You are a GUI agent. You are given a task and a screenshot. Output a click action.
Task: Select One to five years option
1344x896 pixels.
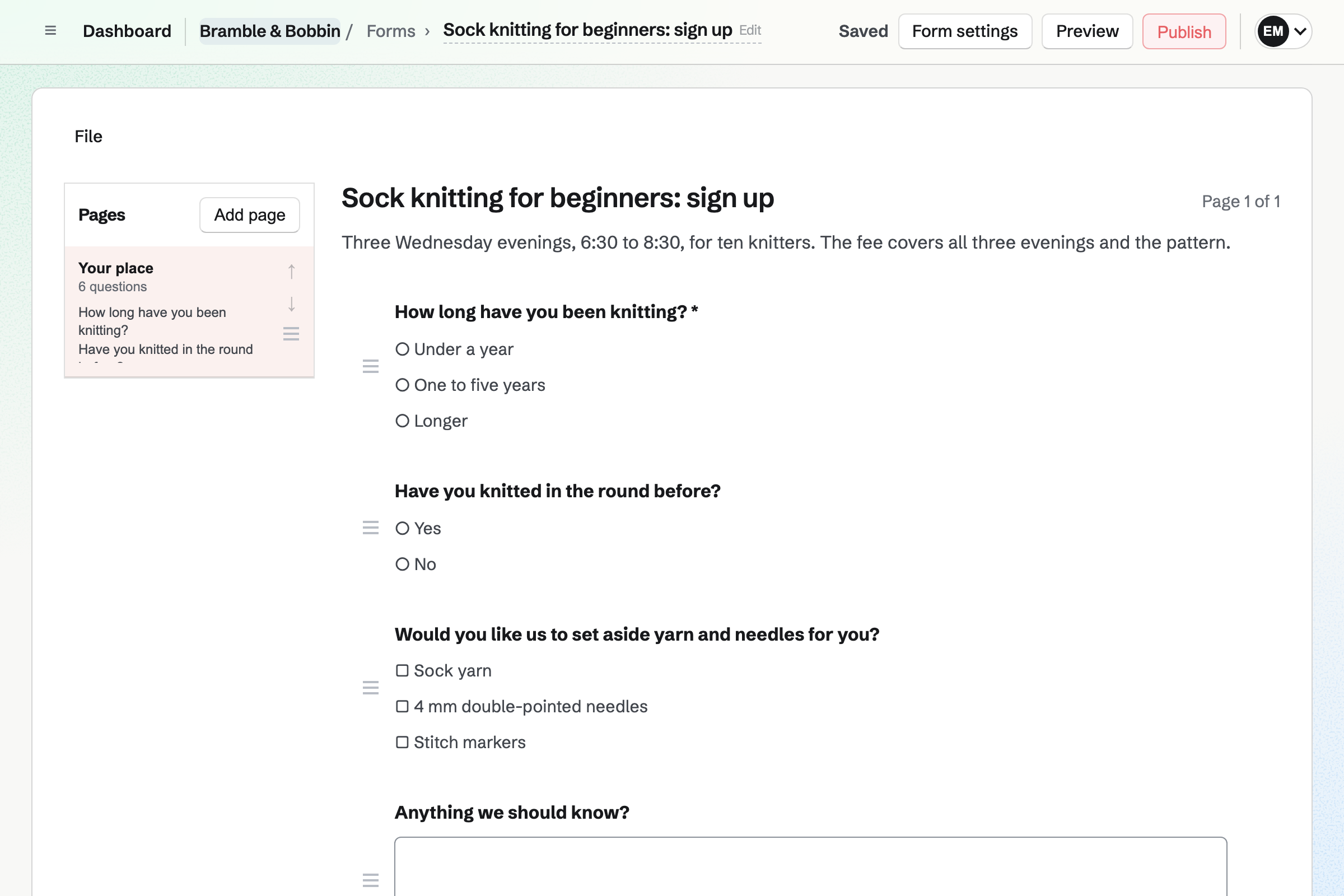click(x=402, y=385)
